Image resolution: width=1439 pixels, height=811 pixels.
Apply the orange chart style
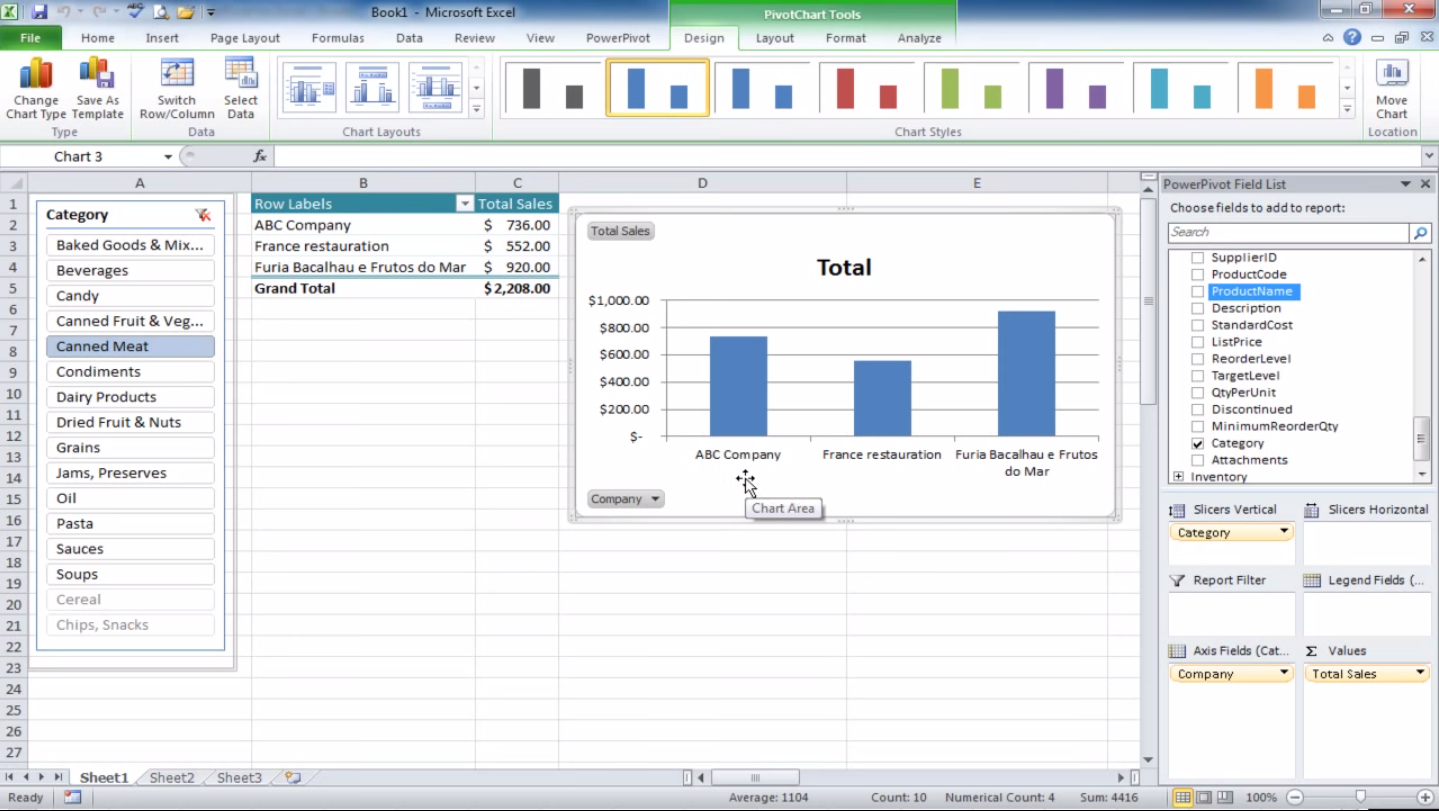tap(1286, 88)
